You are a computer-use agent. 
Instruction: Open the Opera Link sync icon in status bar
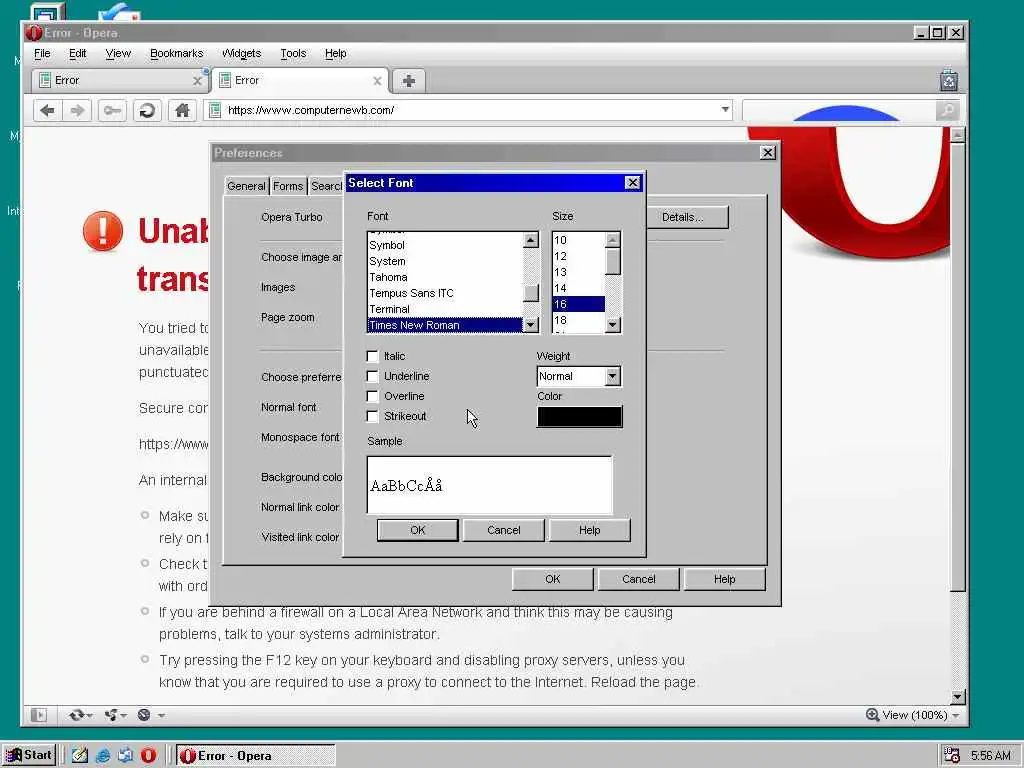(76, 715)
